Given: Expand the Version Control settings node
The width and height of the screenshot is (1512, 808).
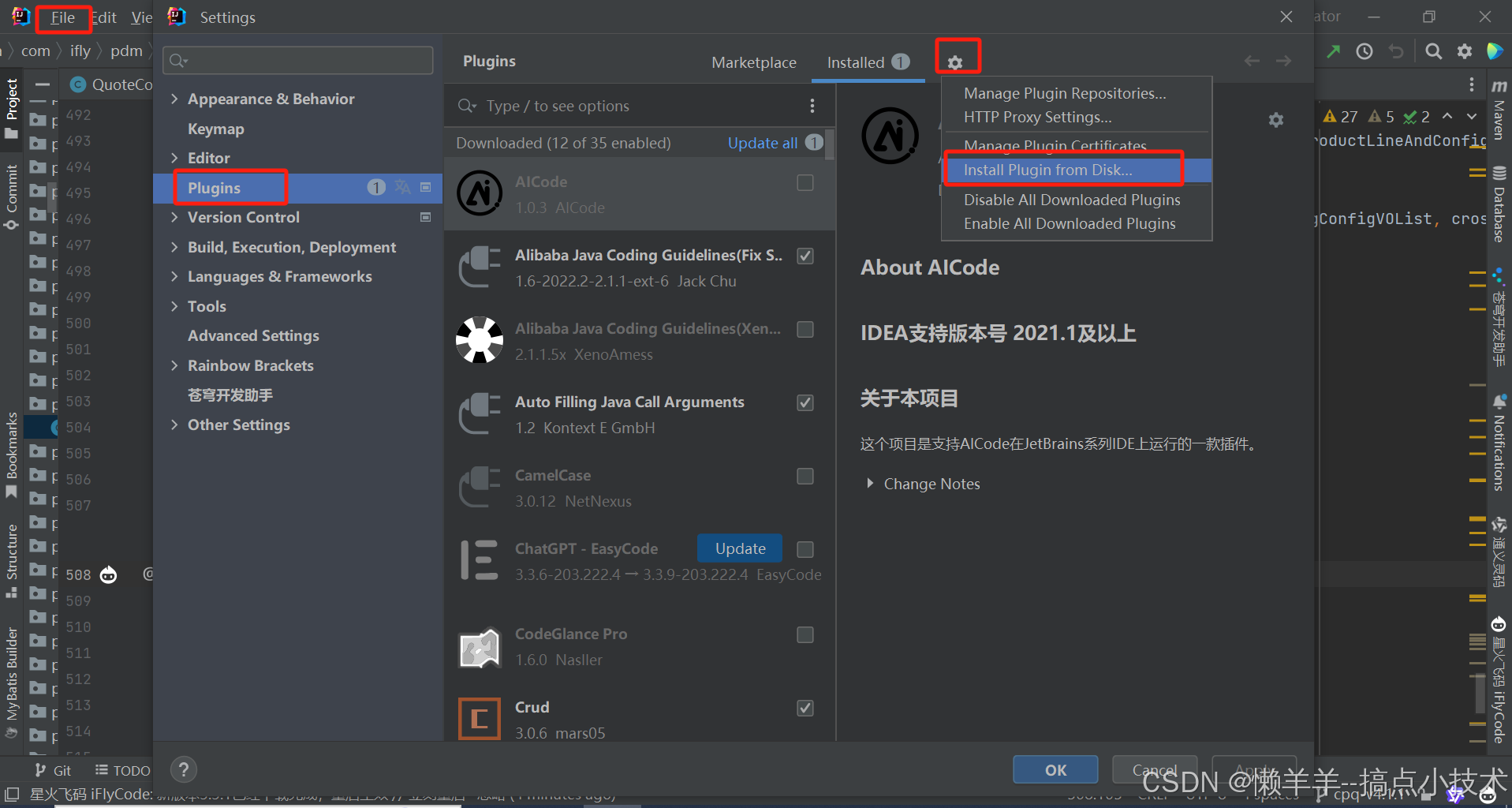Looking at the screenshot, I should tap(174, 217).
